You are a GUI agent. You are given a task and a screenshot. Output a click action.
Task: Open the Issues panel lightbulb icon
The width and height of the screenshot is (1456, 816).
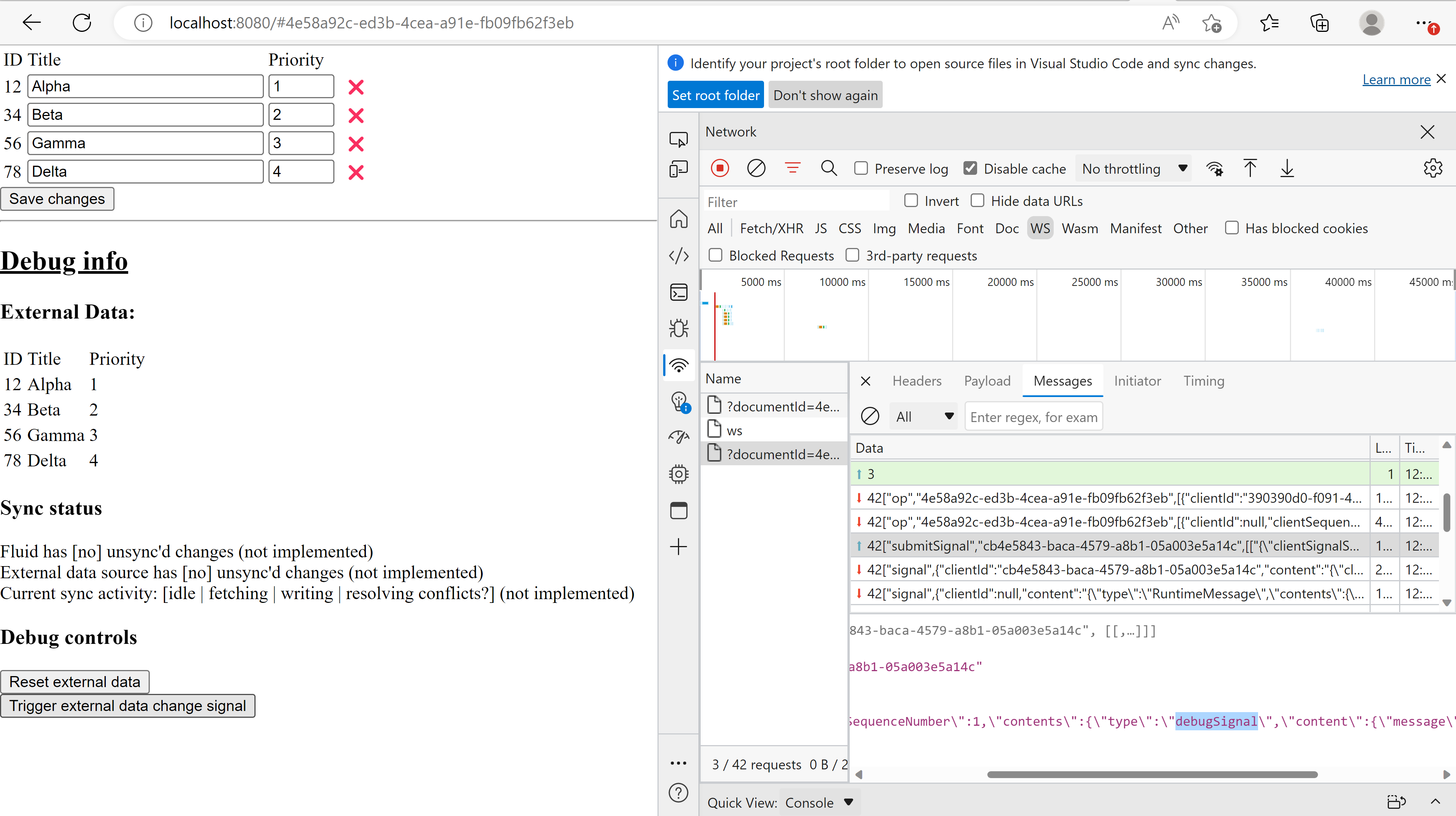tap(678, 402)
